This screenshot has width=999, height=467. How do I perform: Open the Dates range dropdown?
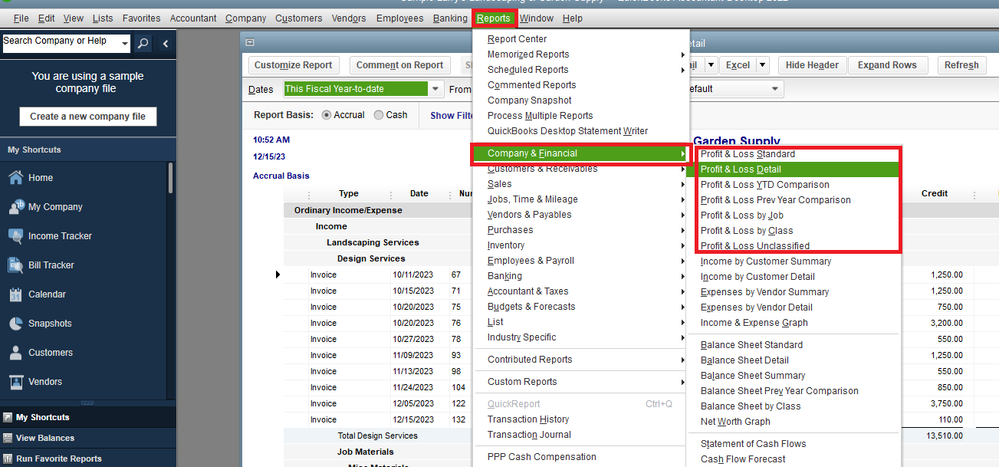[x=436, y=89]
